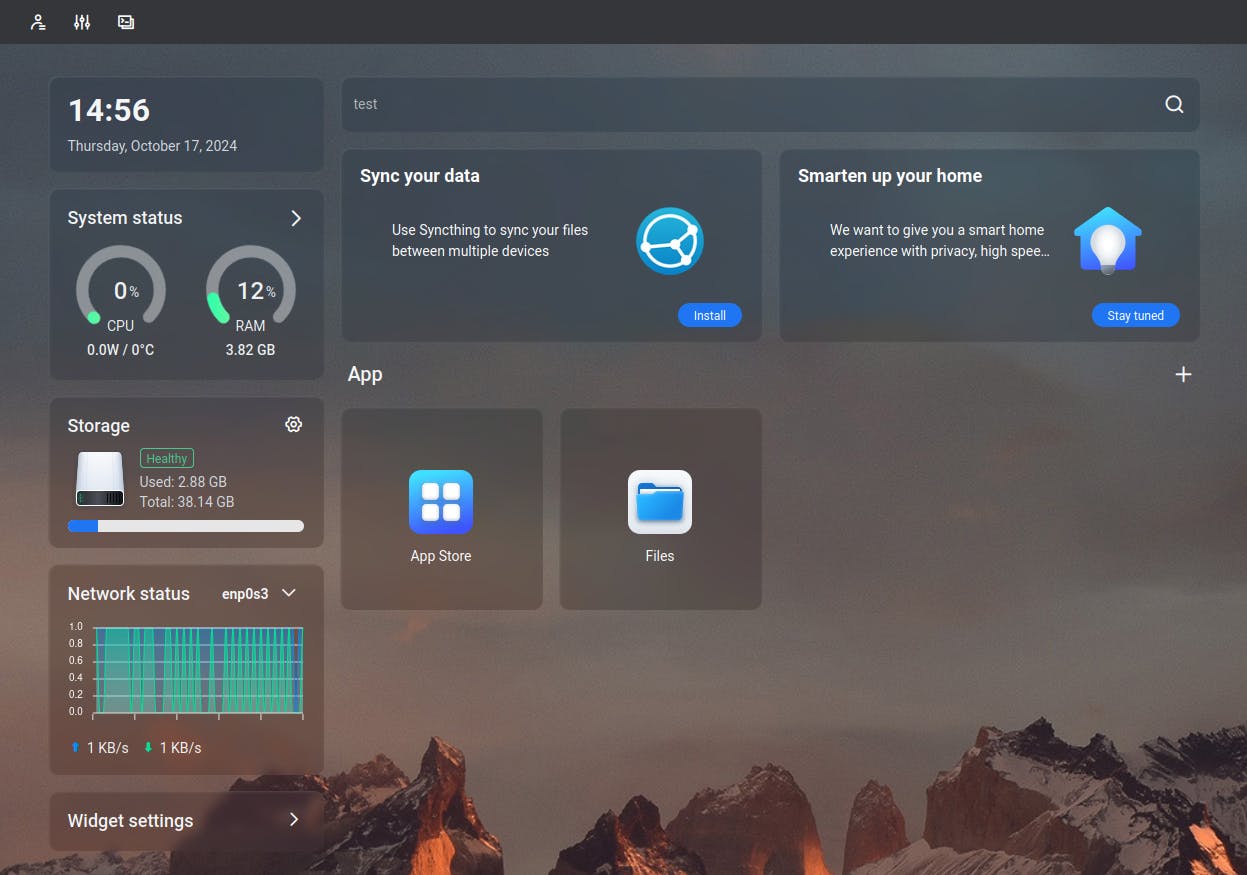1247x875 pixels.
Task: Focus the search input field
Action: pyautogui.click(x=750, y=104)
